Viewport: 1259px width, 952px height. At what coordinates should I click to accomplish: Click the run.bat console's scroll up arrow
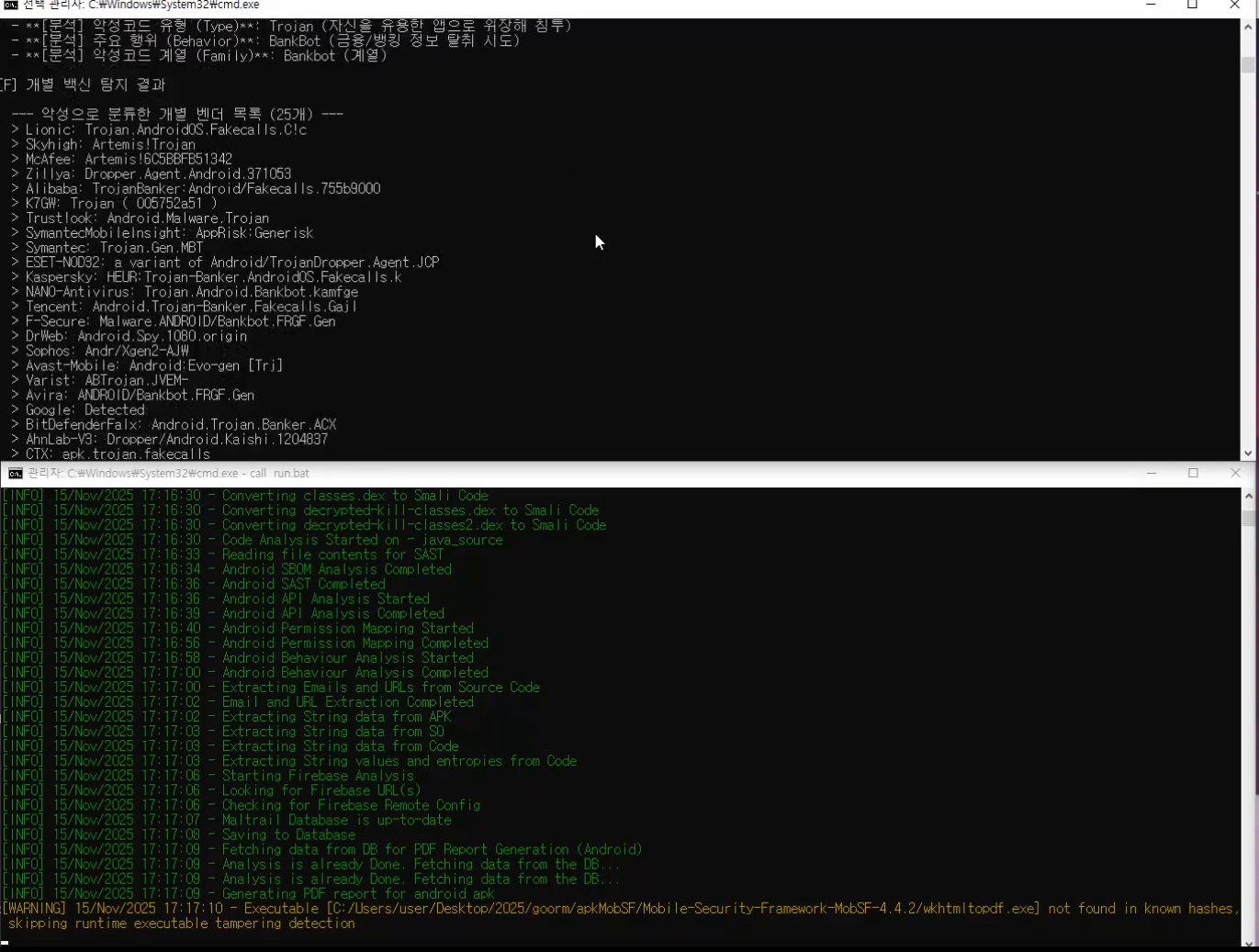tap(1248, 496)
